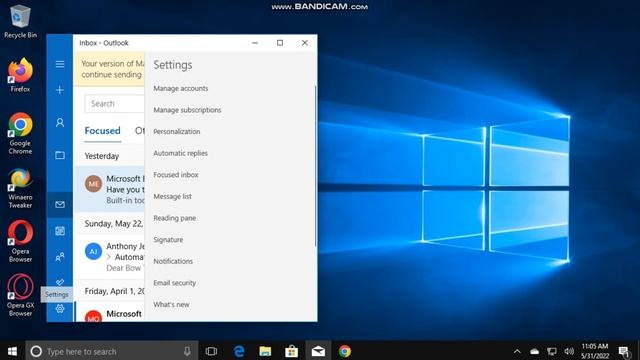Open the folders icon in Mail sidebar
640x360 pixels.
[60, 155]
